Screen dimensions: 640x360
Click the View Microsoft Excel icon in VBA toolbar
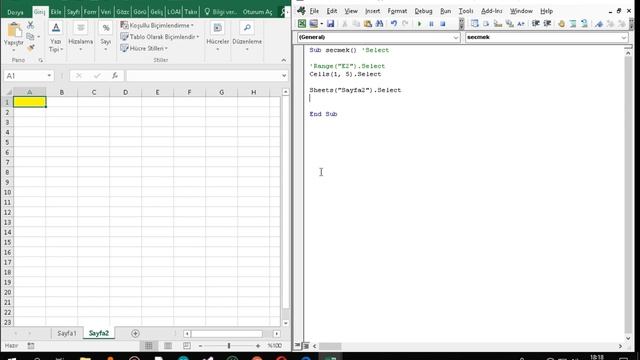[x=302, y=24]
